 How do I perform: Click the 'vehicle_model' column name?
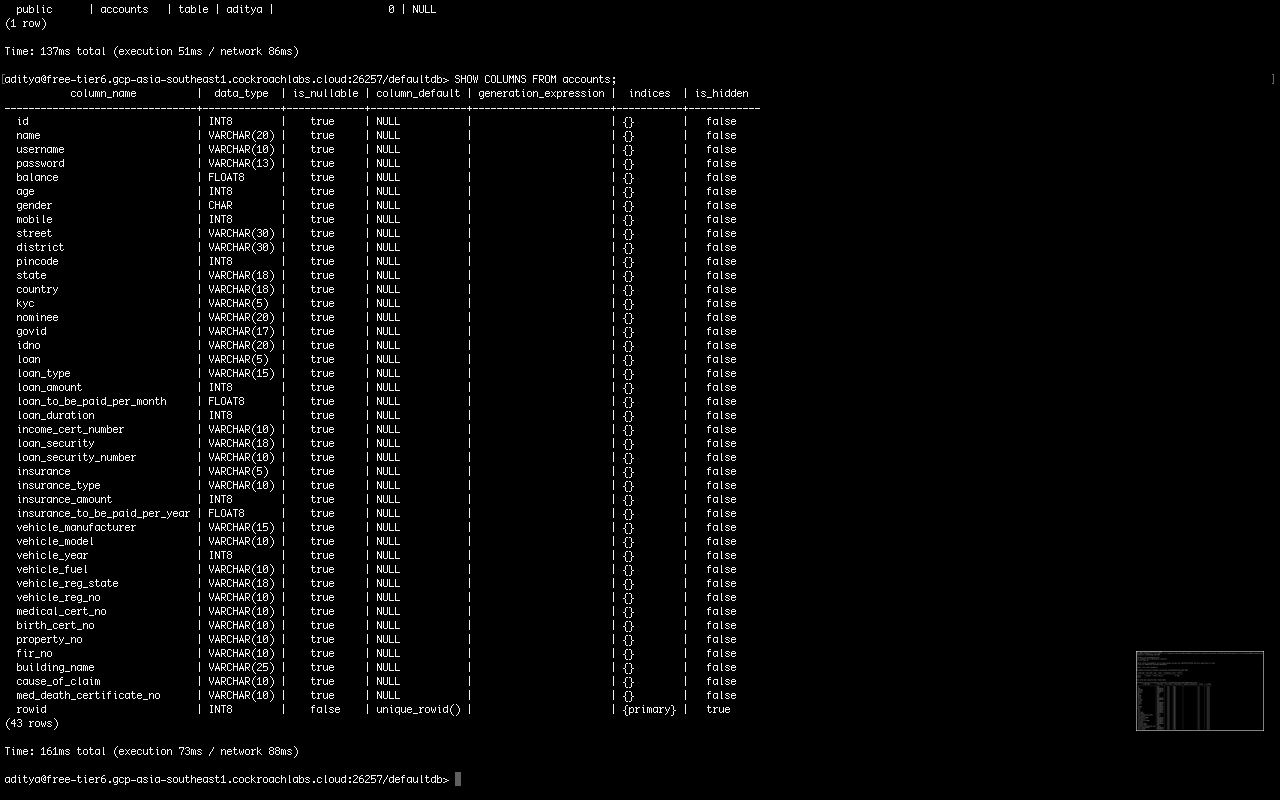(55, 541)
